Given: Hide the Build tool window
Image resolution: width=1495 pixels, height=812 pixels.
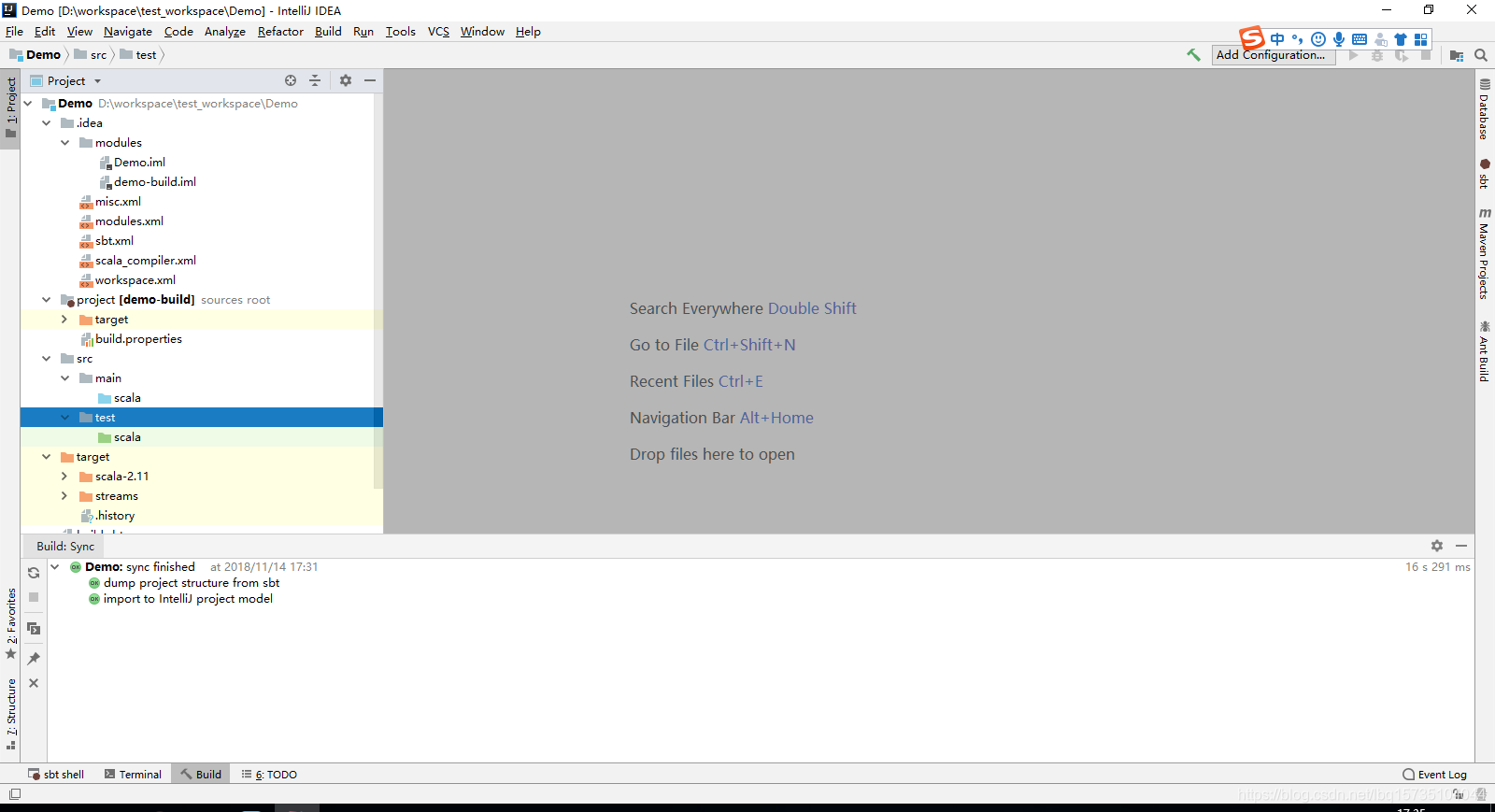Looking at the screenshot, I should 1461,546.
